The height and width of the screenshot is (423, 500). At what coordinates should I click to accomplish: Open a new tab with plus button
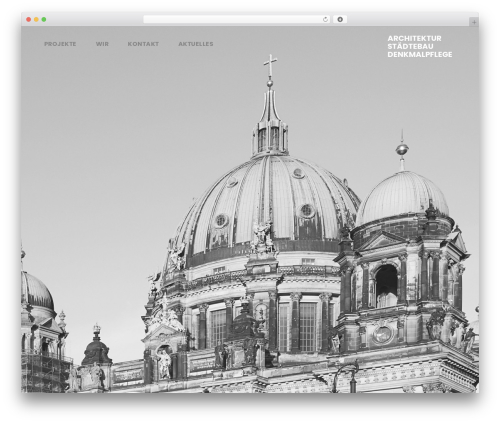click(474, 22)
